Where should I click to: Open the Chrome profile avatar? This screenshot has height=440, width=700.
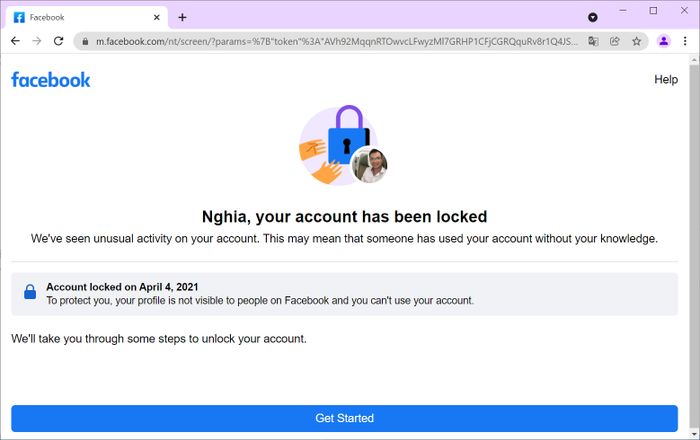pos(664,41)
